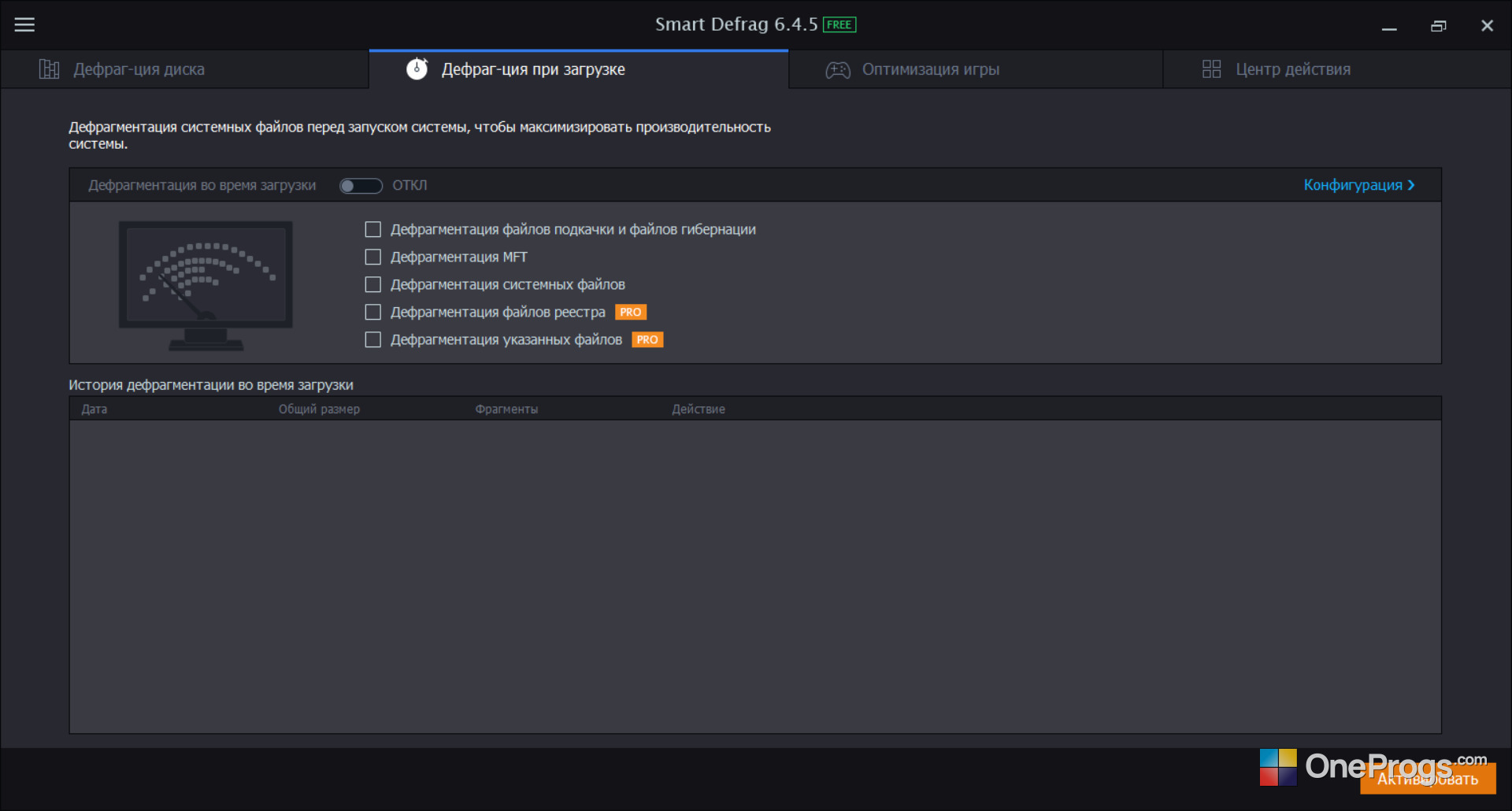
Task: Open the hamburger main menu
Action: point(24,25)
